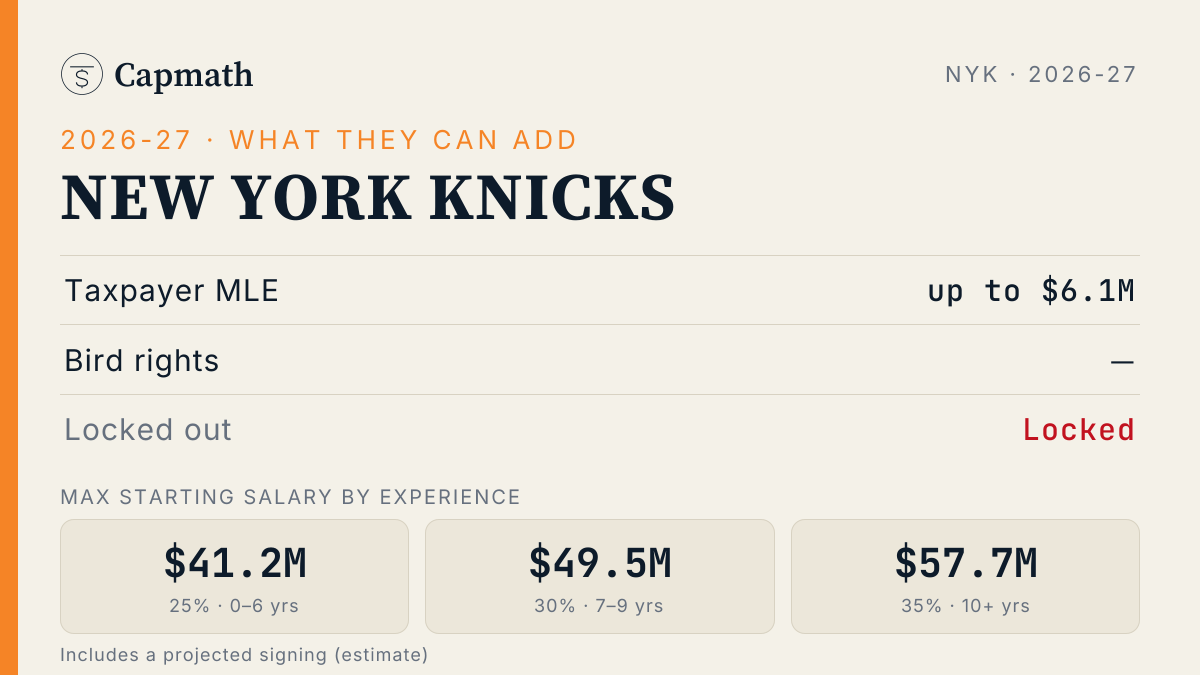This screenshot has width=1200, height=675.
Task: Select the Locked out row label
Action: coord(148,430)
